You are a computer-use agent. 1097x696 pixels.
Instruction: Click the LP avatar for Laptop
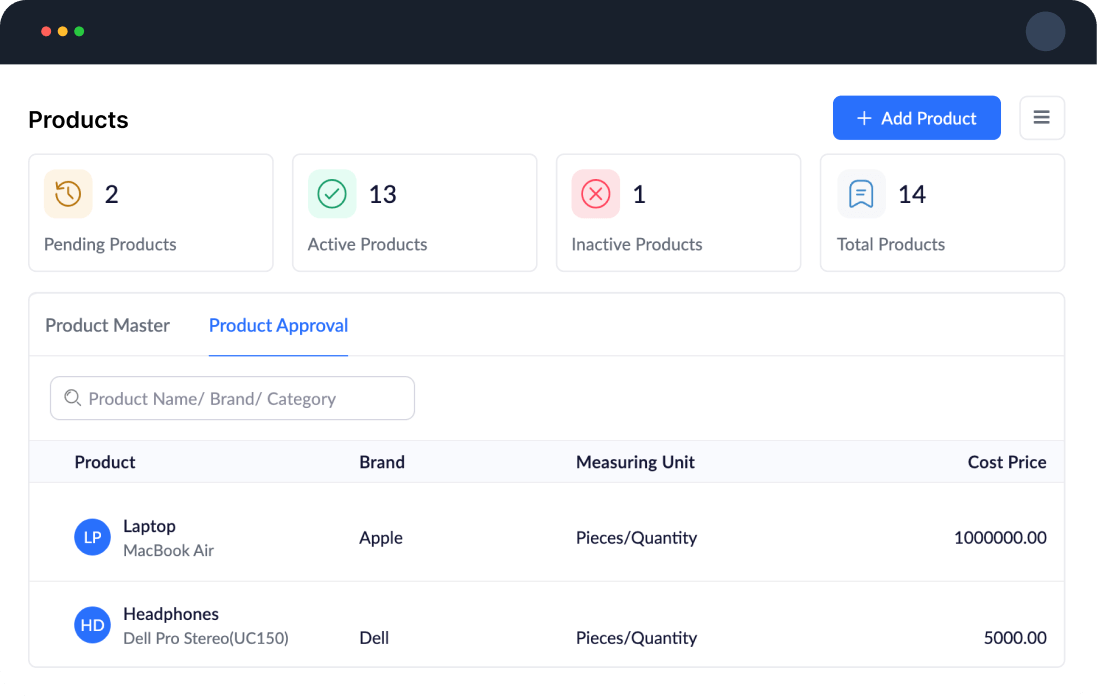click(x=92, y=537)
